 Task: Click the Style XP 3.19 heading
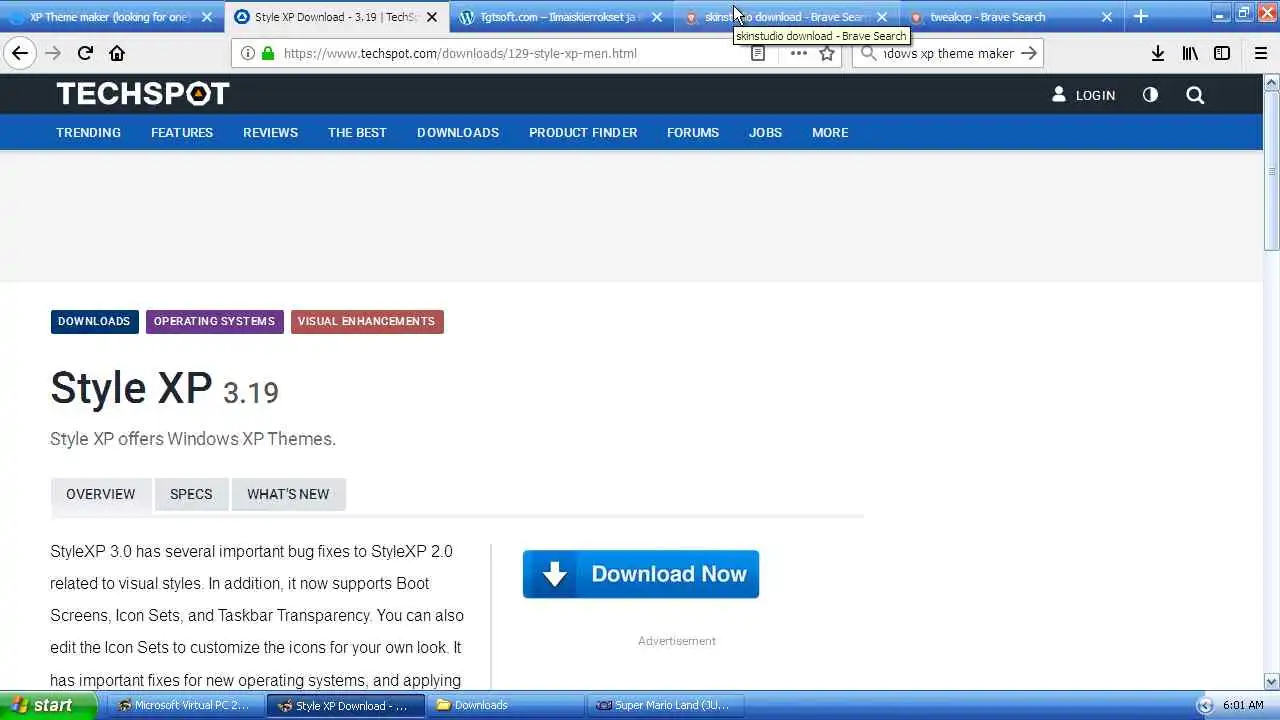[x=165, y=388]
